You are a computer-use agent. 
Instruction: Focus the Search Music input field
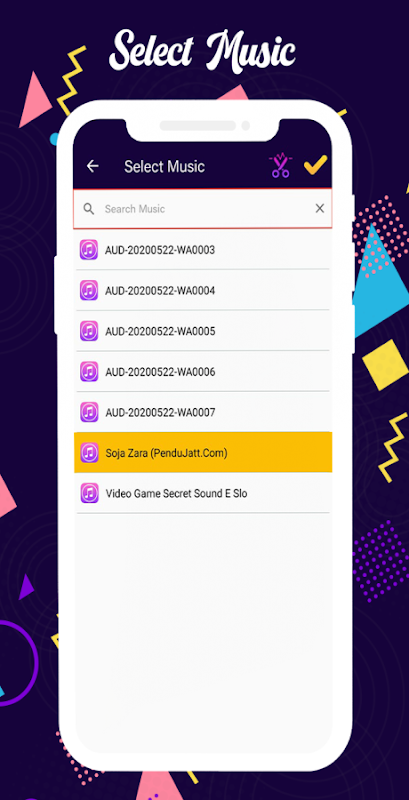point(203,209)
